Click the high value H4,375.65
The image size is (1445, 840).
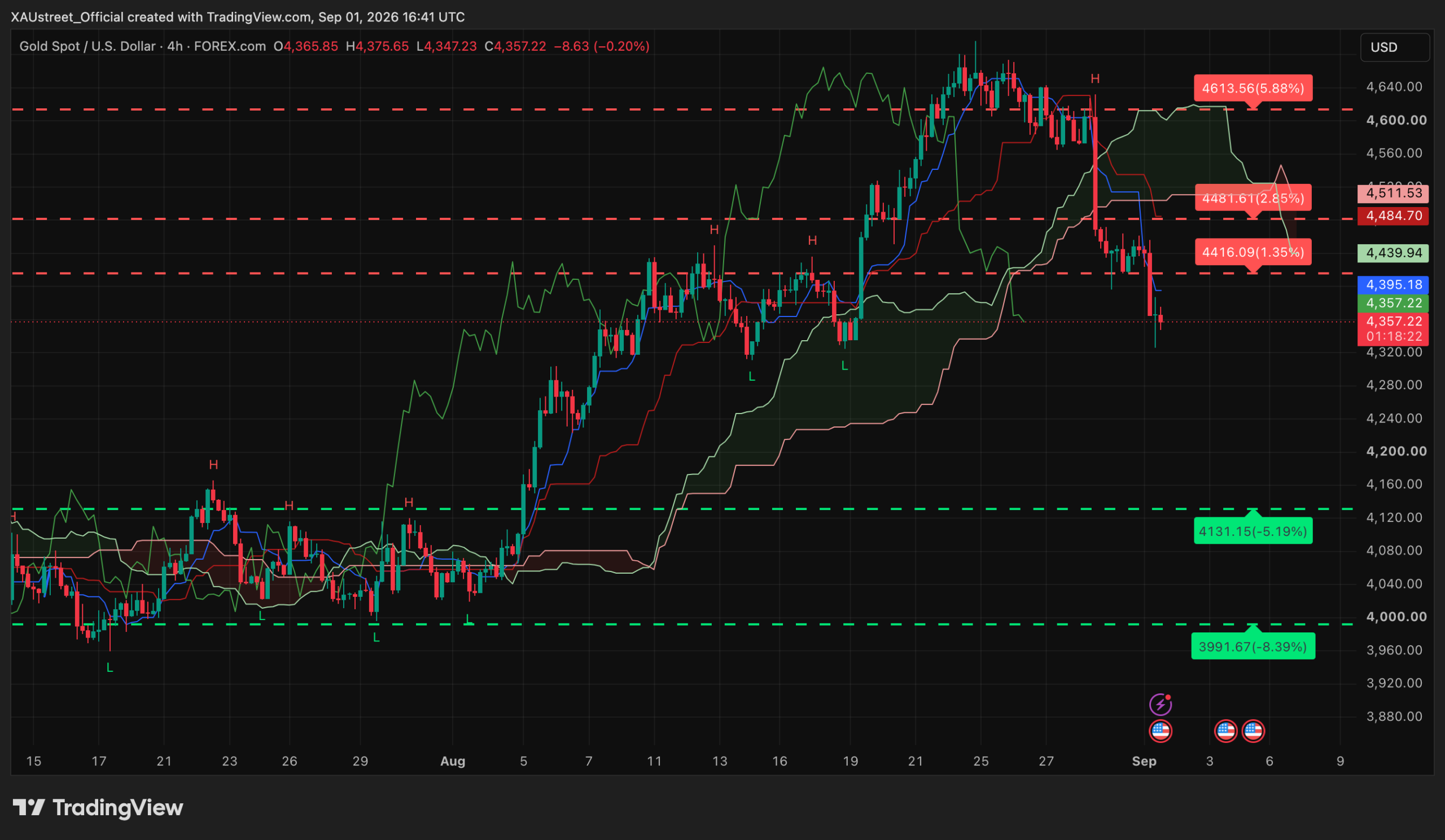point(377,46)
